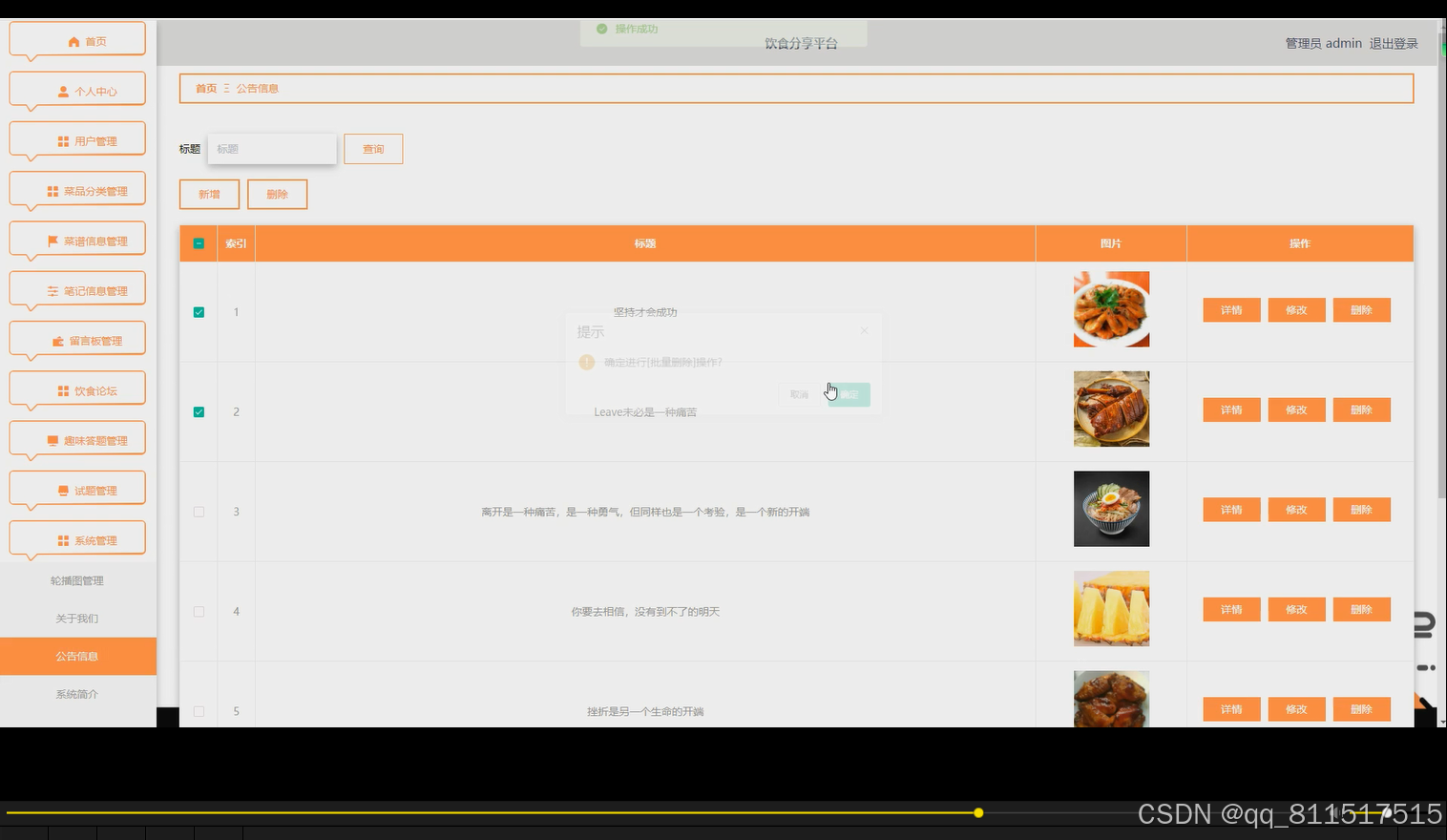This screenshot has height=840, width=1447.
Task: Click the 首页 breadcrumb link
Action: (206, 88)
